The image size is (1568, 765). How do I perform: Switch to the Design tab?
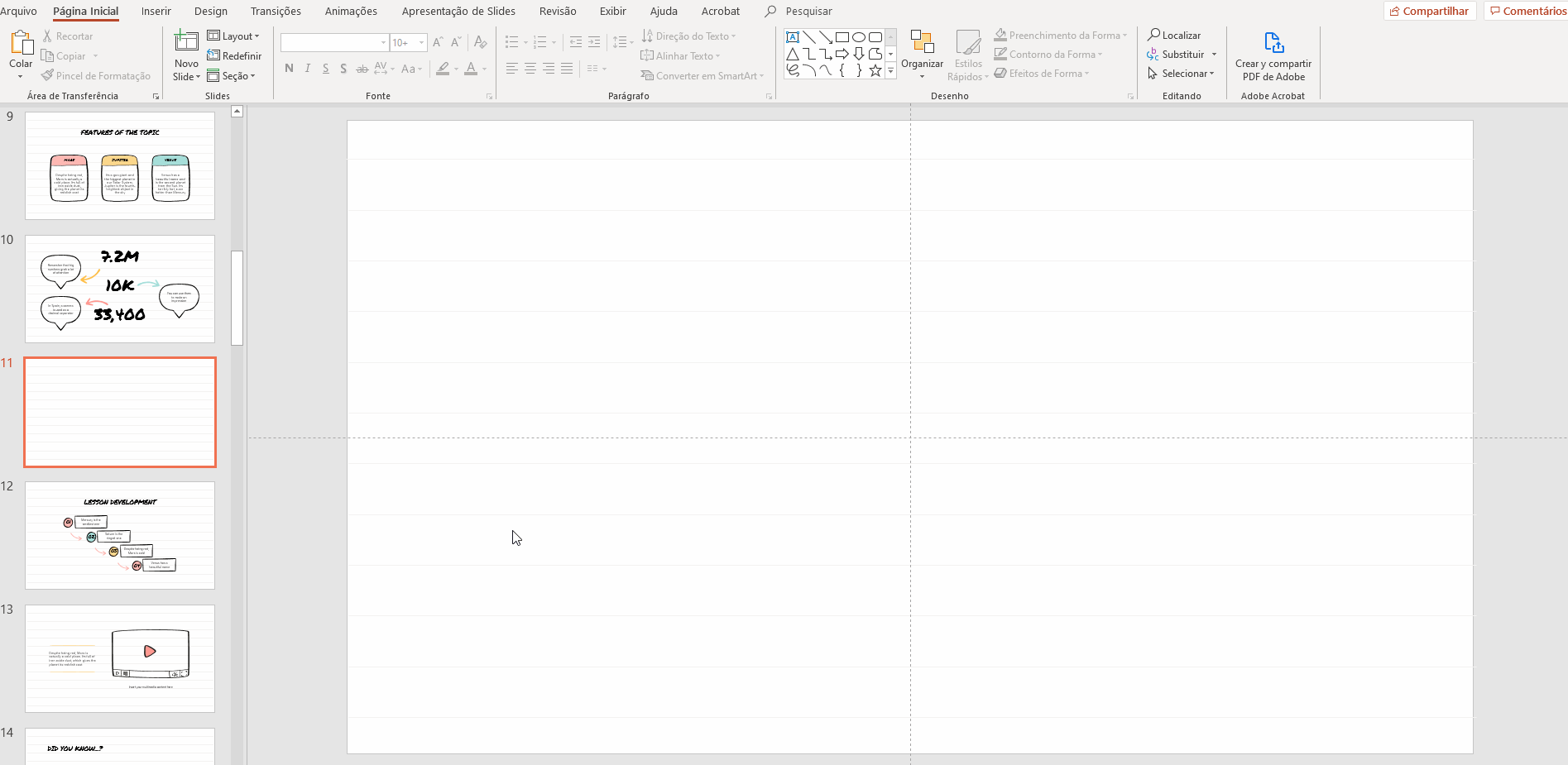[211, 11]
